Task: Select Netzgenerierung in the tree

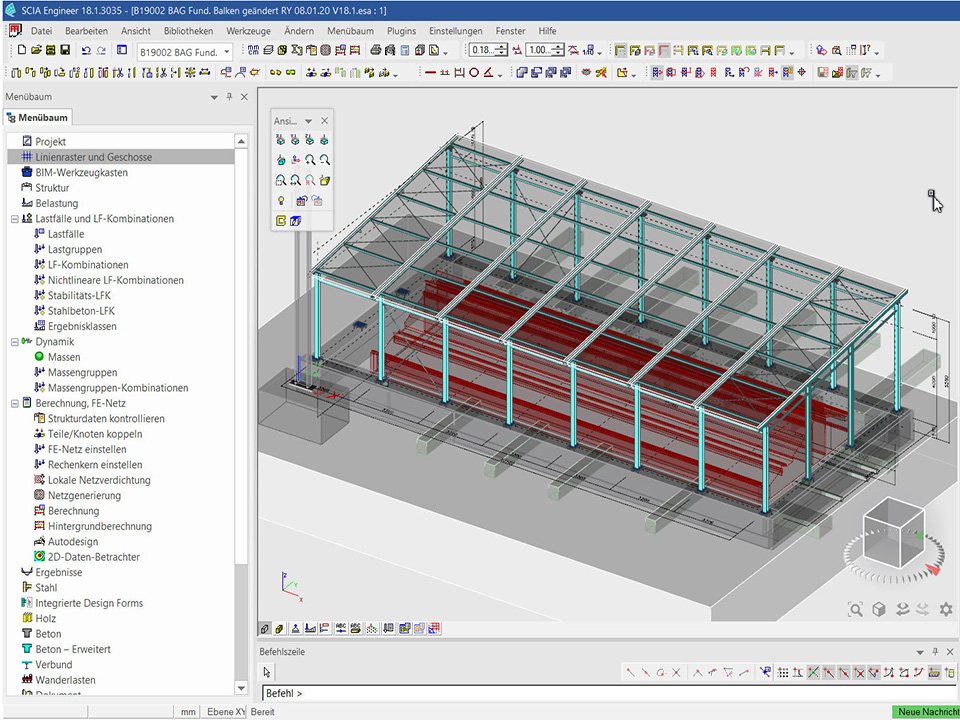Action: pyautogui.click(x=84, y=495)
